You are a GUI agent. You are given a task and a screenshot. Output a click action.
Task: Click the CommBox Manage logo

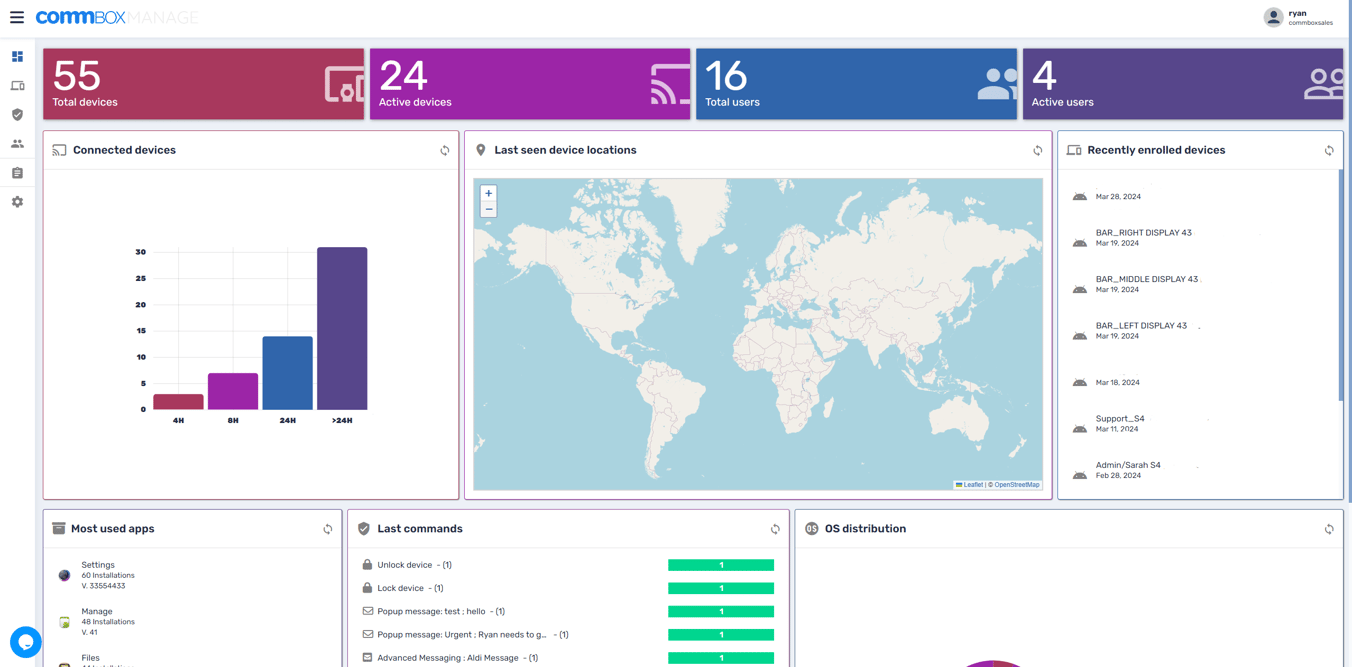(115, 16)
